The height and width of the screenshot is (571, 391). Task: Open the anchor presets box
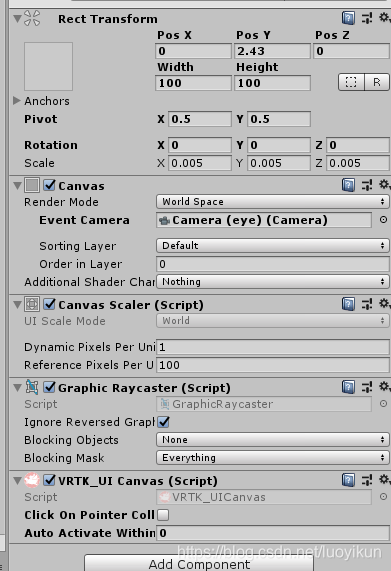[48, 66]
